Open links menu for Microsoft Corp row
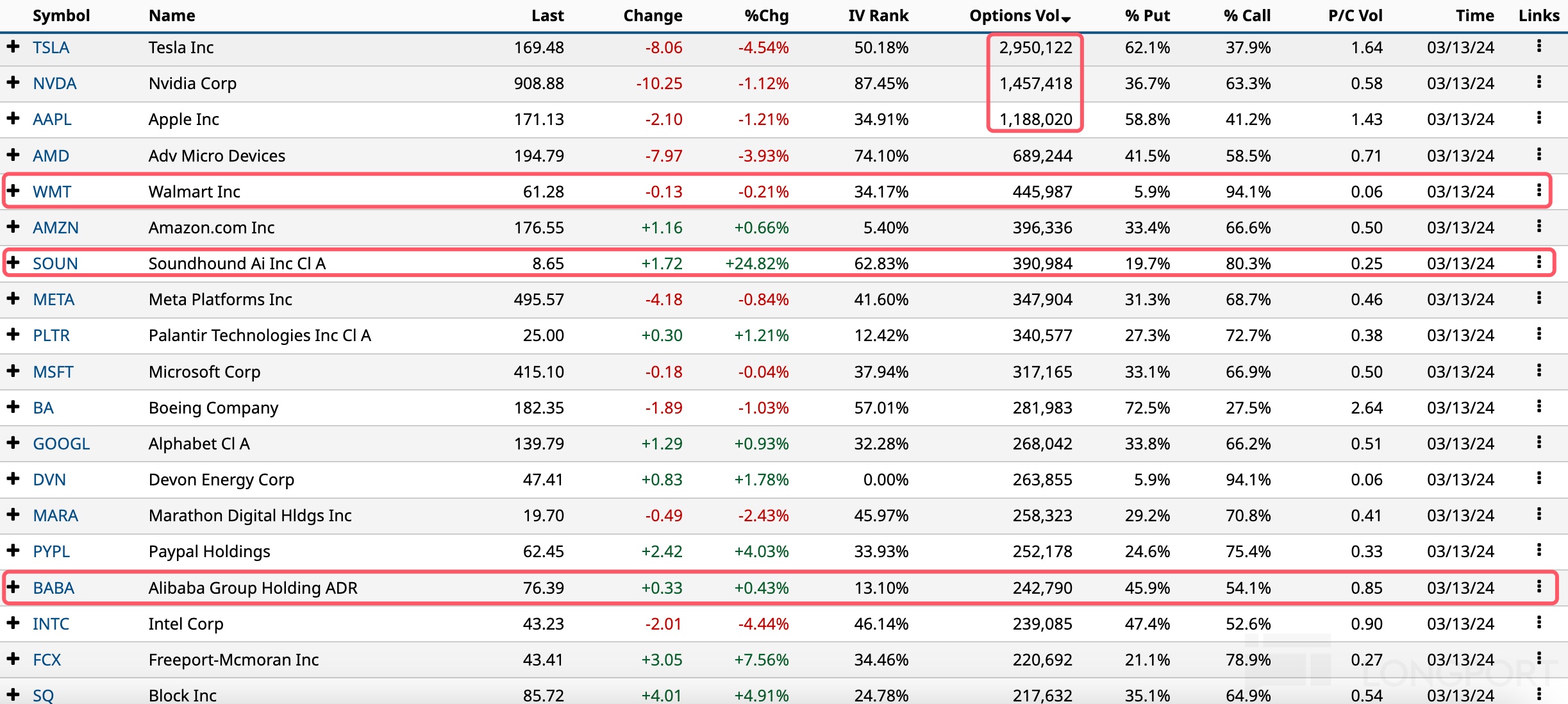 point(1539,371)
